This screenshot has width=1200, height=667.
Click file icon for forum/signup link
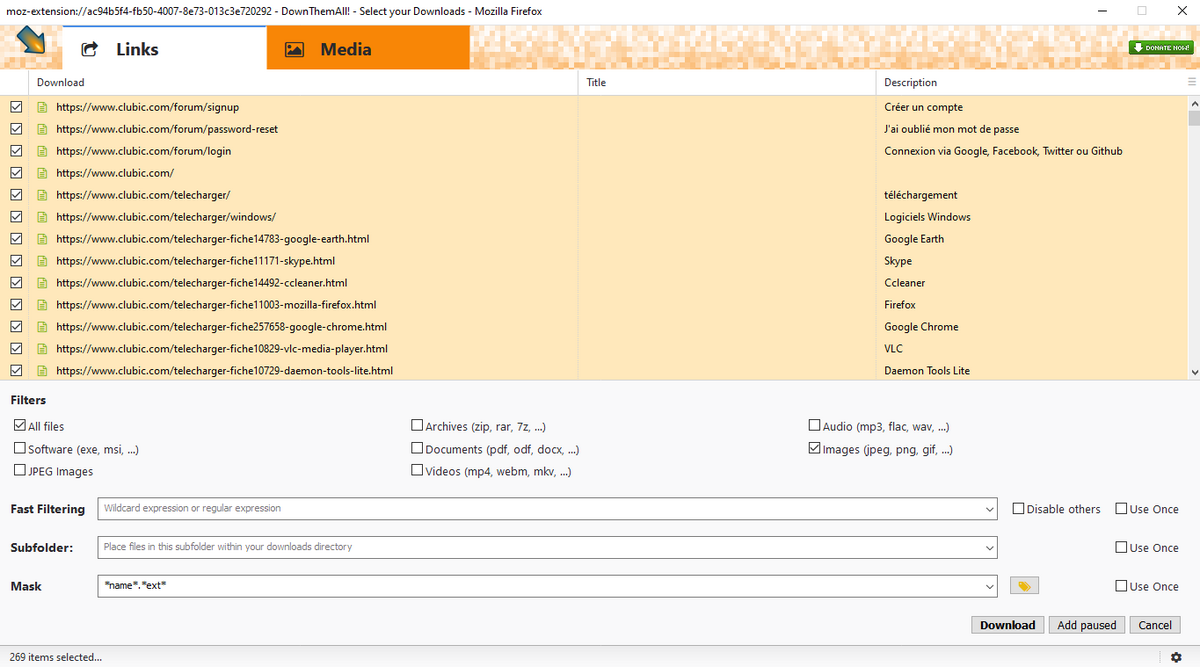pos(42,107)
